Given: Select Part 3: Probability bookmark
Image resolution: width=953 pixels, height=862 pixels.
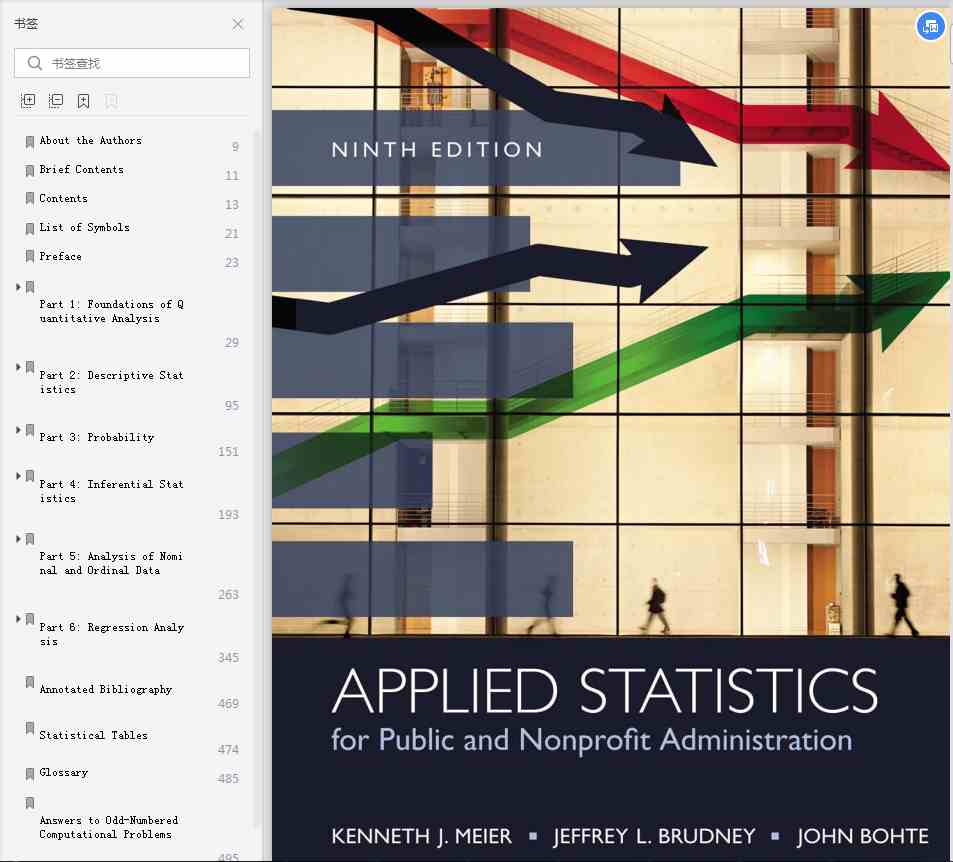Looking at the screenshot, I should [x=97, y=438].
